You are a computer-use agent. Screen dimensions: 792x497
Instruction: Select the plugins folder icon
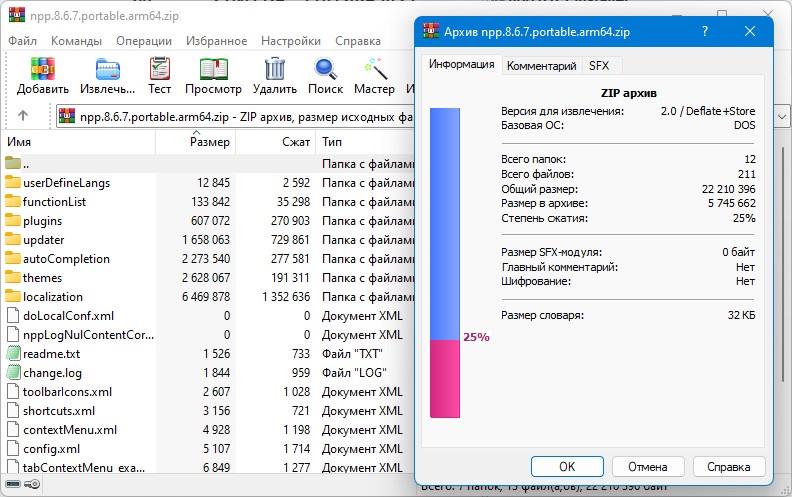point(13,220)
